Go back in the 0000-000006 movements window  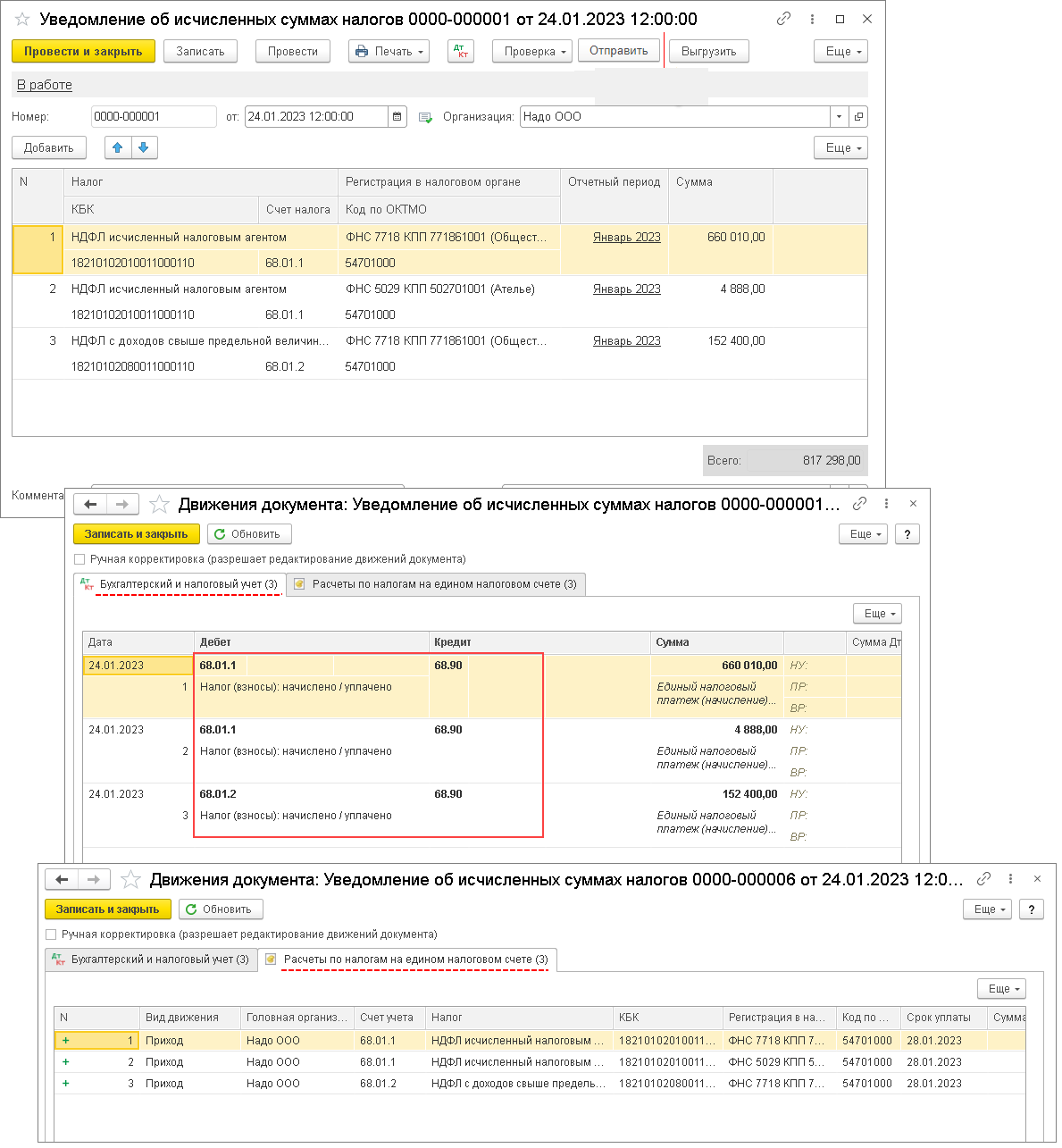click(63, 880)
